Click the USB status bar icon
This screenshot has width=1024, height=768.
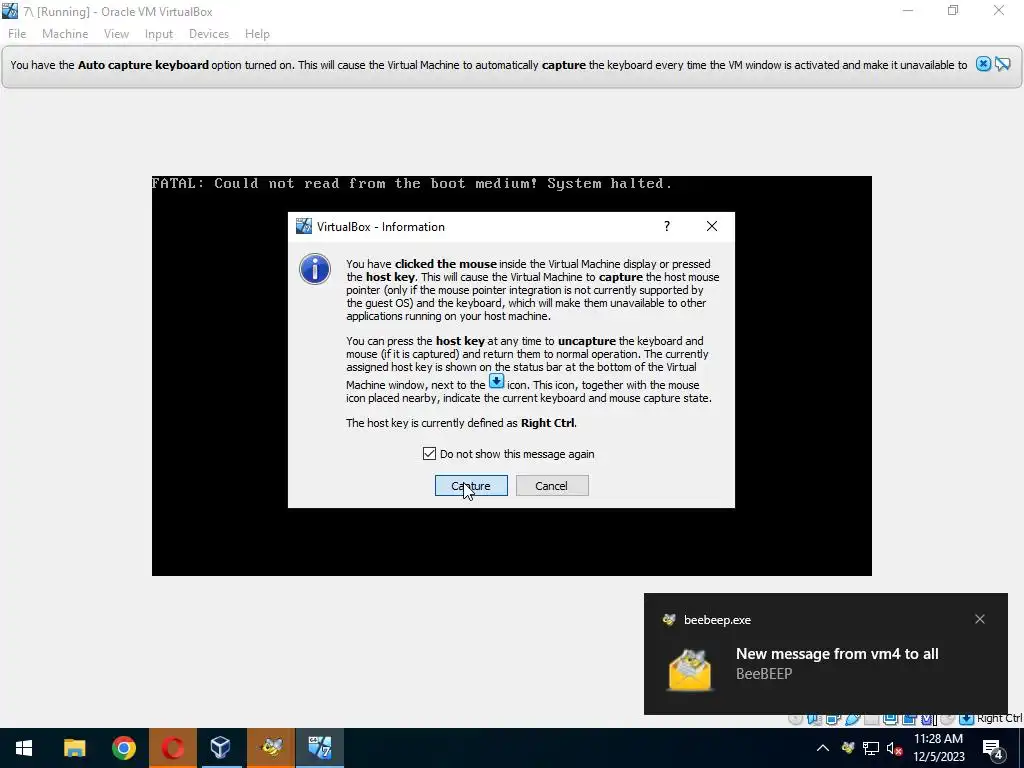[853, 718]
